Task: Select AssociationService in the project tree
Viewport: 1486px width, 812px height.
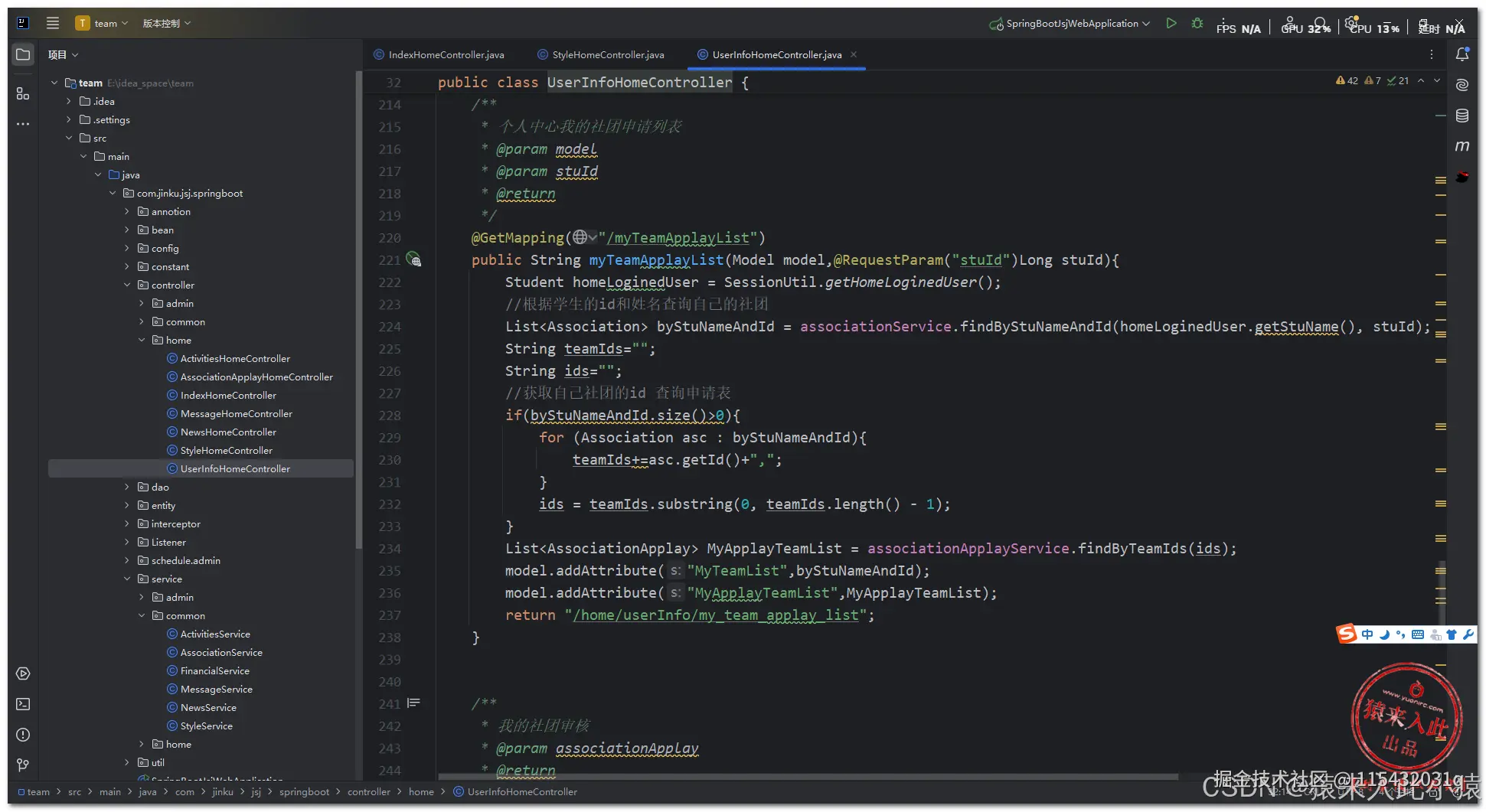Action: [x=221, y=652]
